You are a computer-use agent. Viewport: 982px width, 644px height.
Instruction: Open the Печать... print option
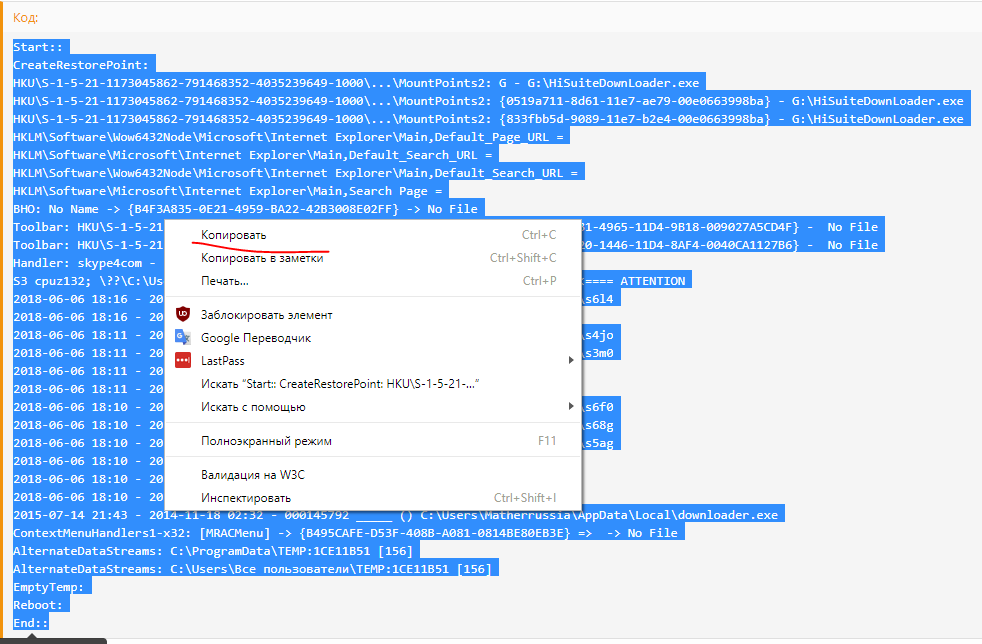[x=224, y=281]
